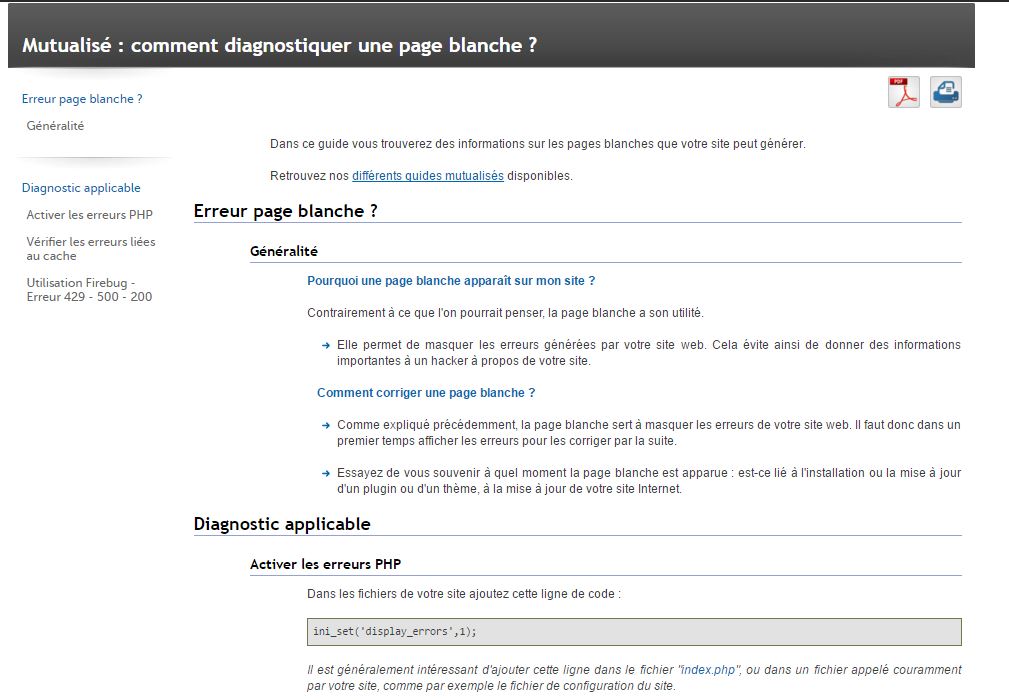Click the page title 'Mutualisé : comment diagnostiquer une page blanche ?'
This screenshot has height=700, width=1009.
point(279,45)
